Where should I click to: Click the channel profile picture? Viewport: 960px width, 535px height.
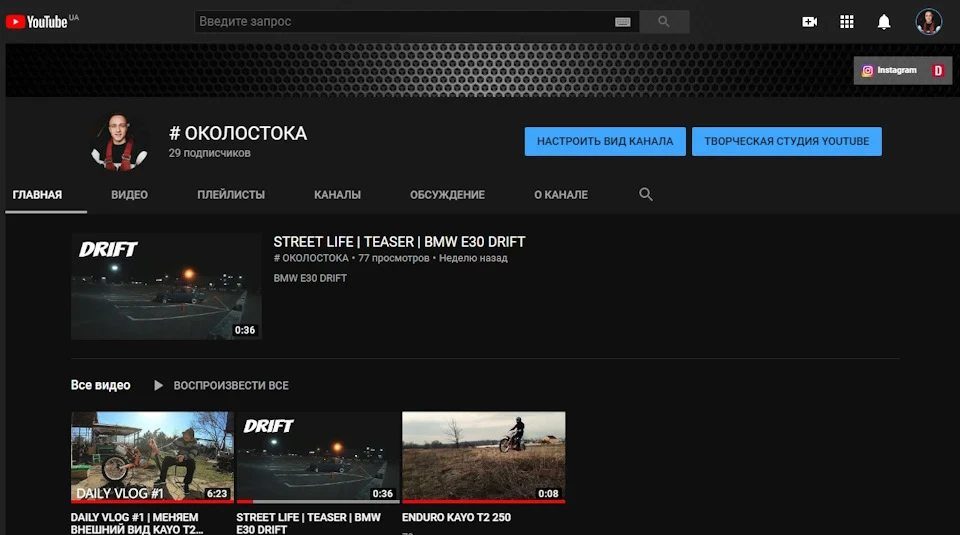[x=119, y=142]
